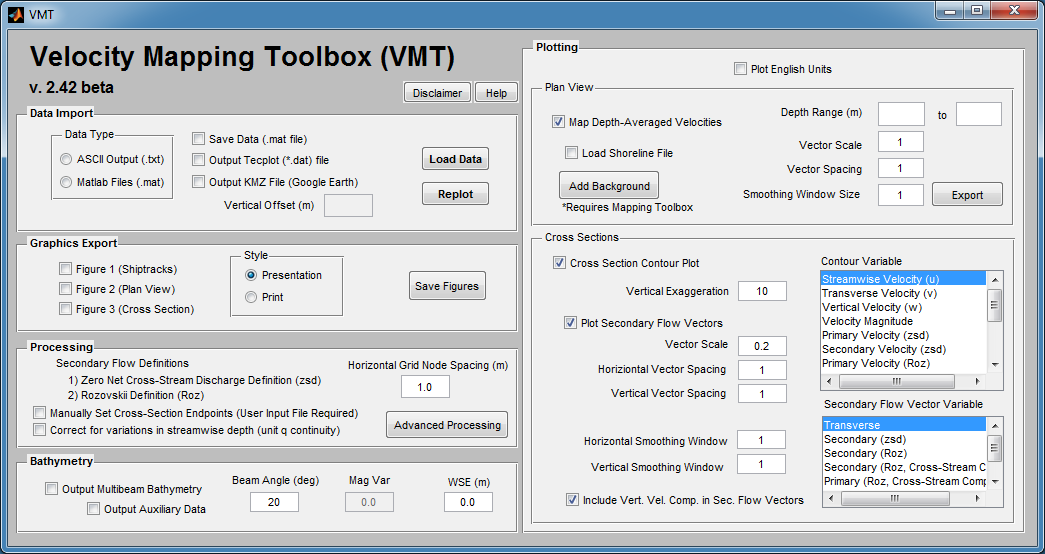This screenshot has height=554, width=1045.
Task: Enable Save Data (.mat file) checkbox
Action: click(200, 139)
